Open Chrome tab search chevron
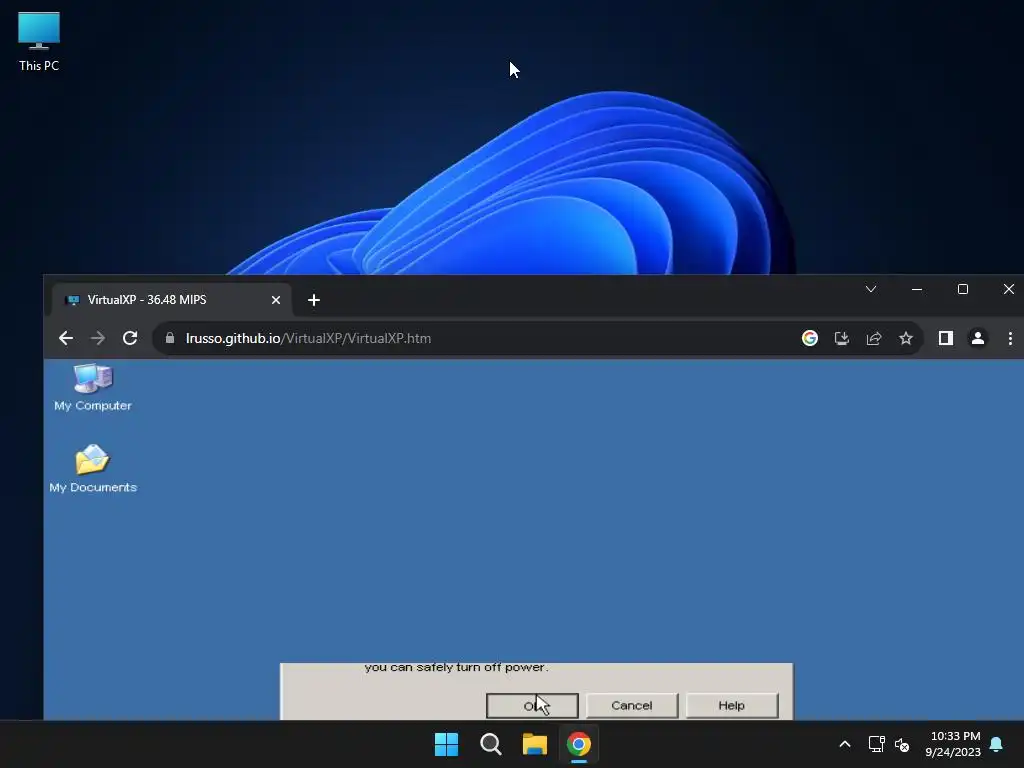 [871, 289]
